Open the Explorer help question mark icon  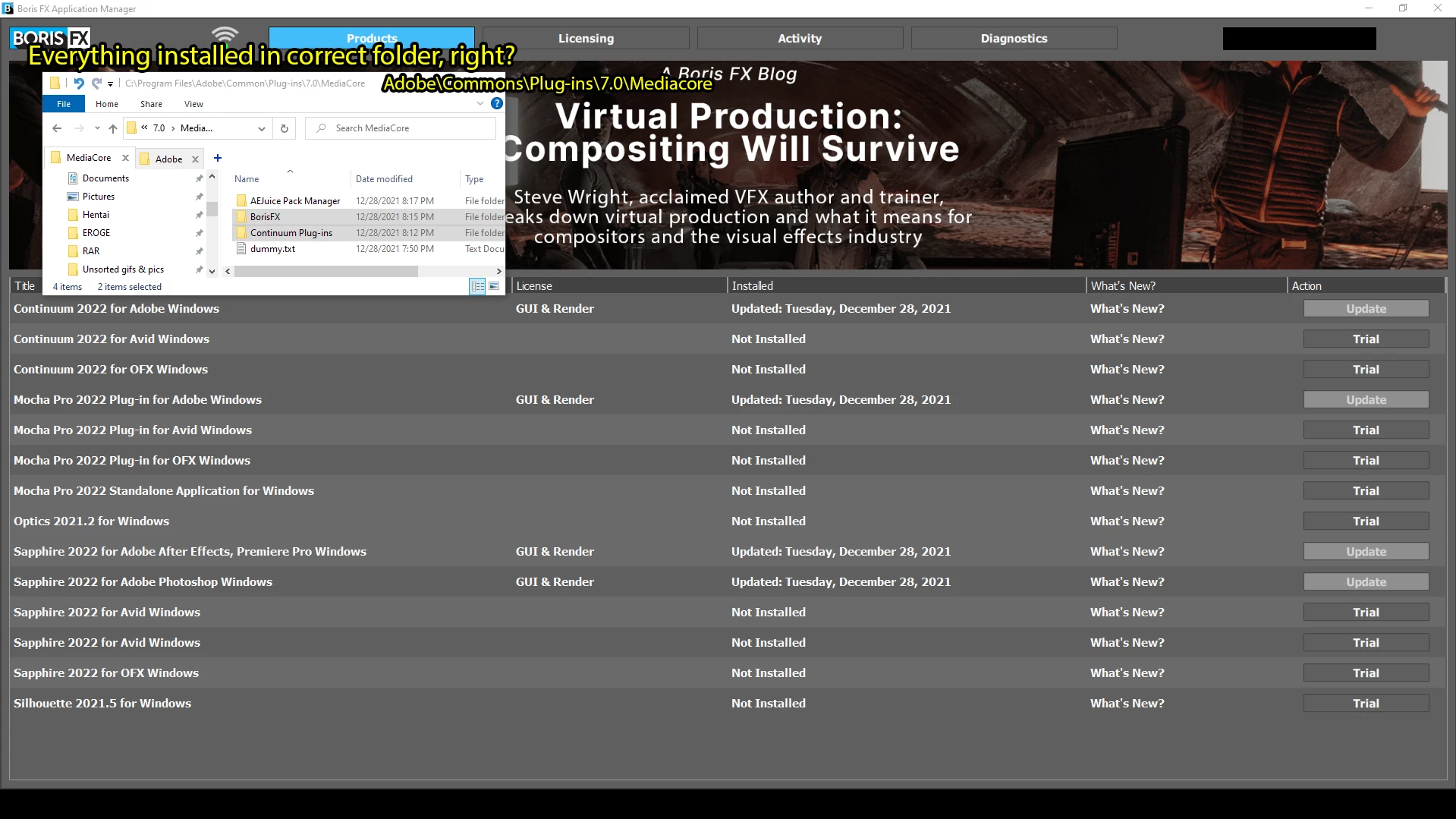click(497, 103)
